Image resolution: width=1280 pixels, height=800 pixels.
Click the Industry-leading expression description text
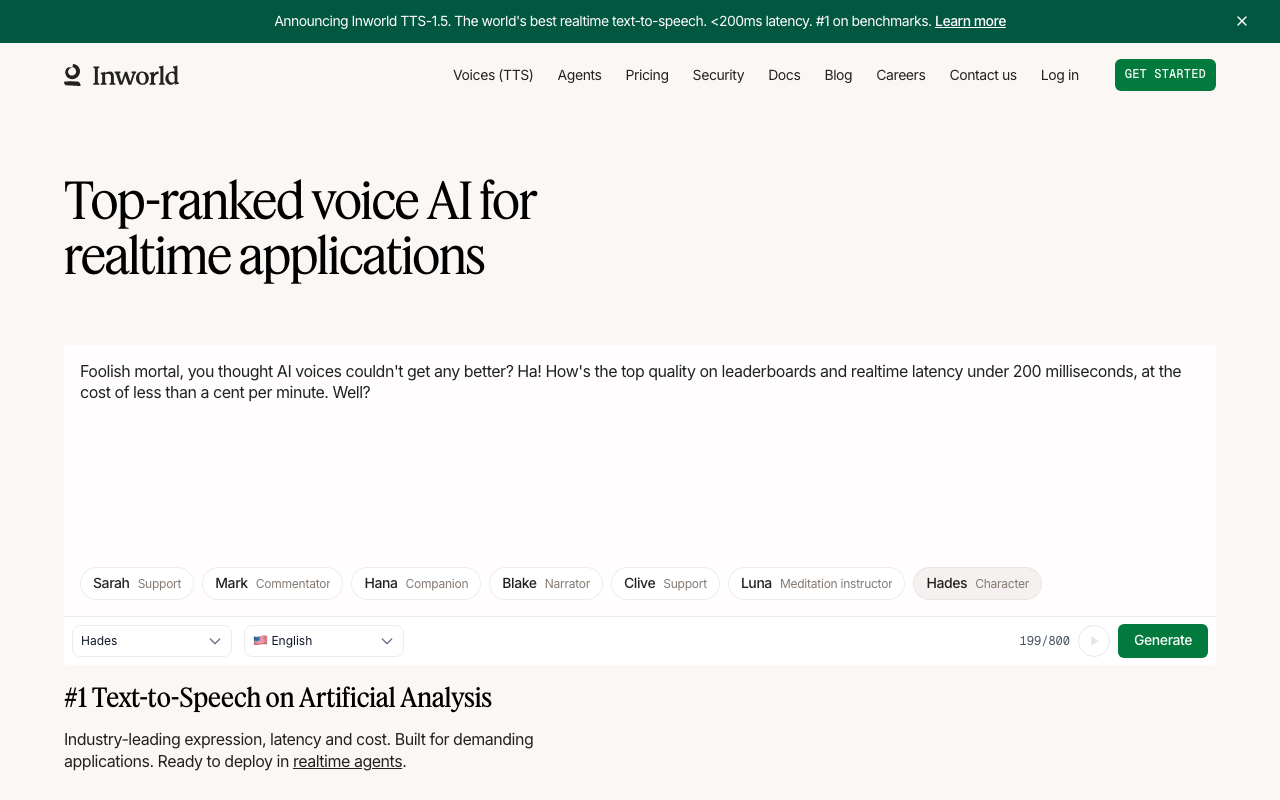click(299, 750)
